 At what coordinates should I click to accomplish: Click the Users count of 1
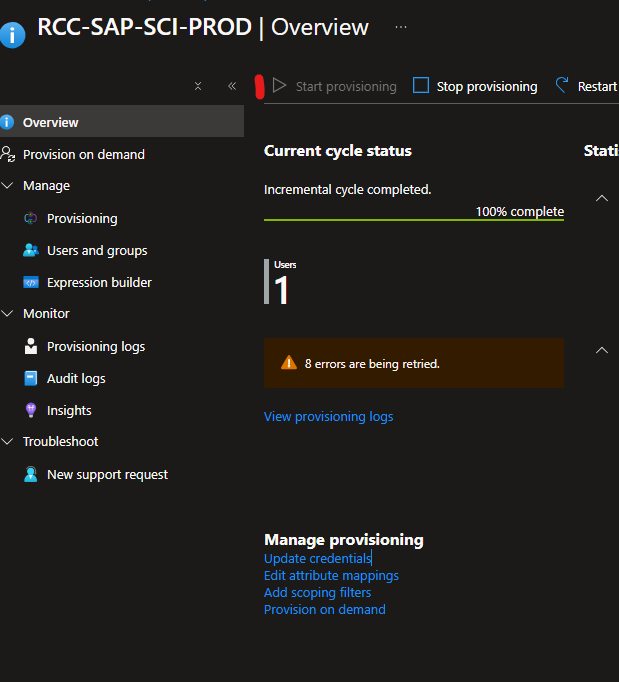281,290
